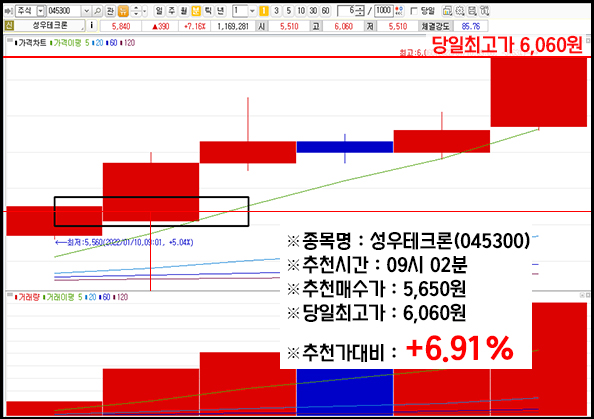Click the chart print icon in toolbar
The width and height of the screenshot is (594, 419).
coord(472,11)
